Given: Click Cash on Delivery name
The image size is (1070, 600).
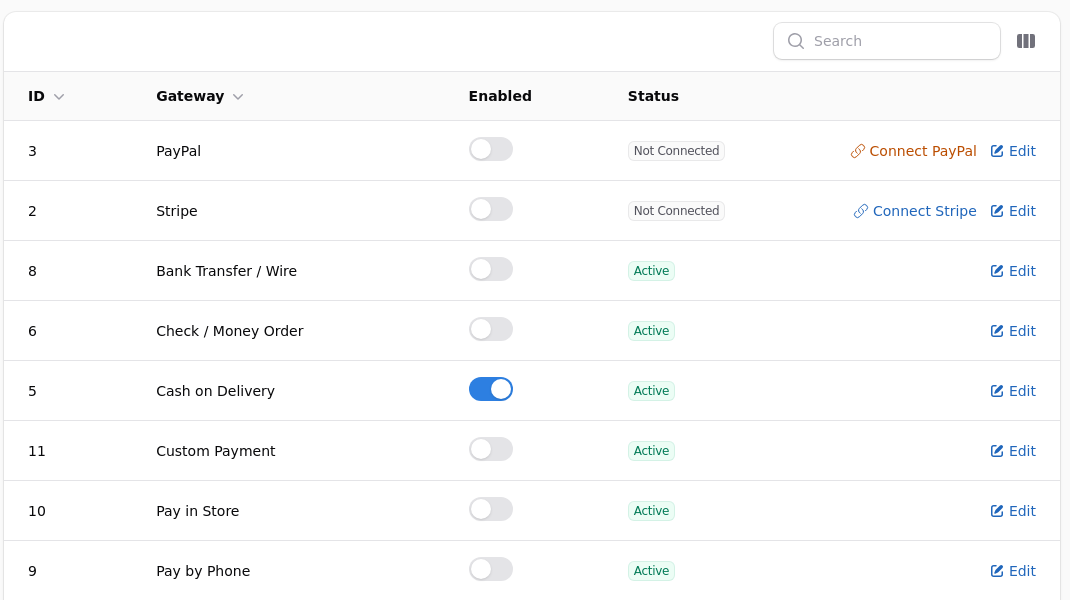Looking at the screenshot, I should pos(216,391).
